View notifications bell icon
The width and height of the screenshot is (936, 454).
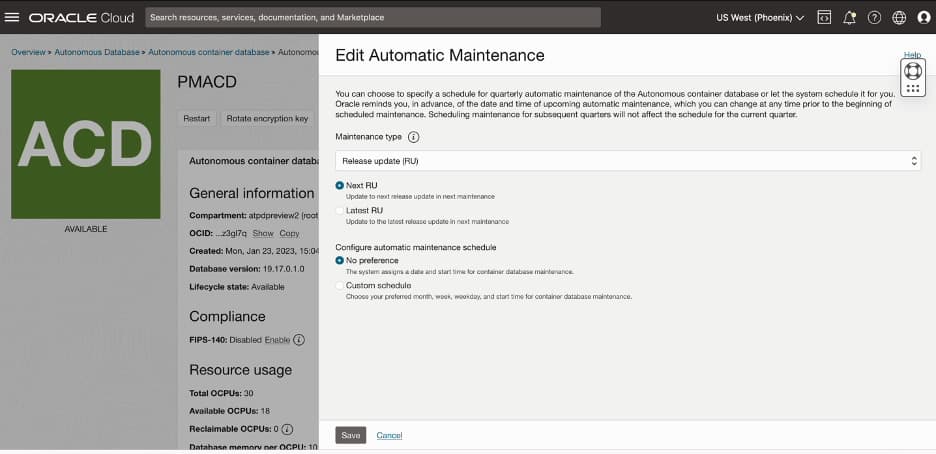point(849,17)
